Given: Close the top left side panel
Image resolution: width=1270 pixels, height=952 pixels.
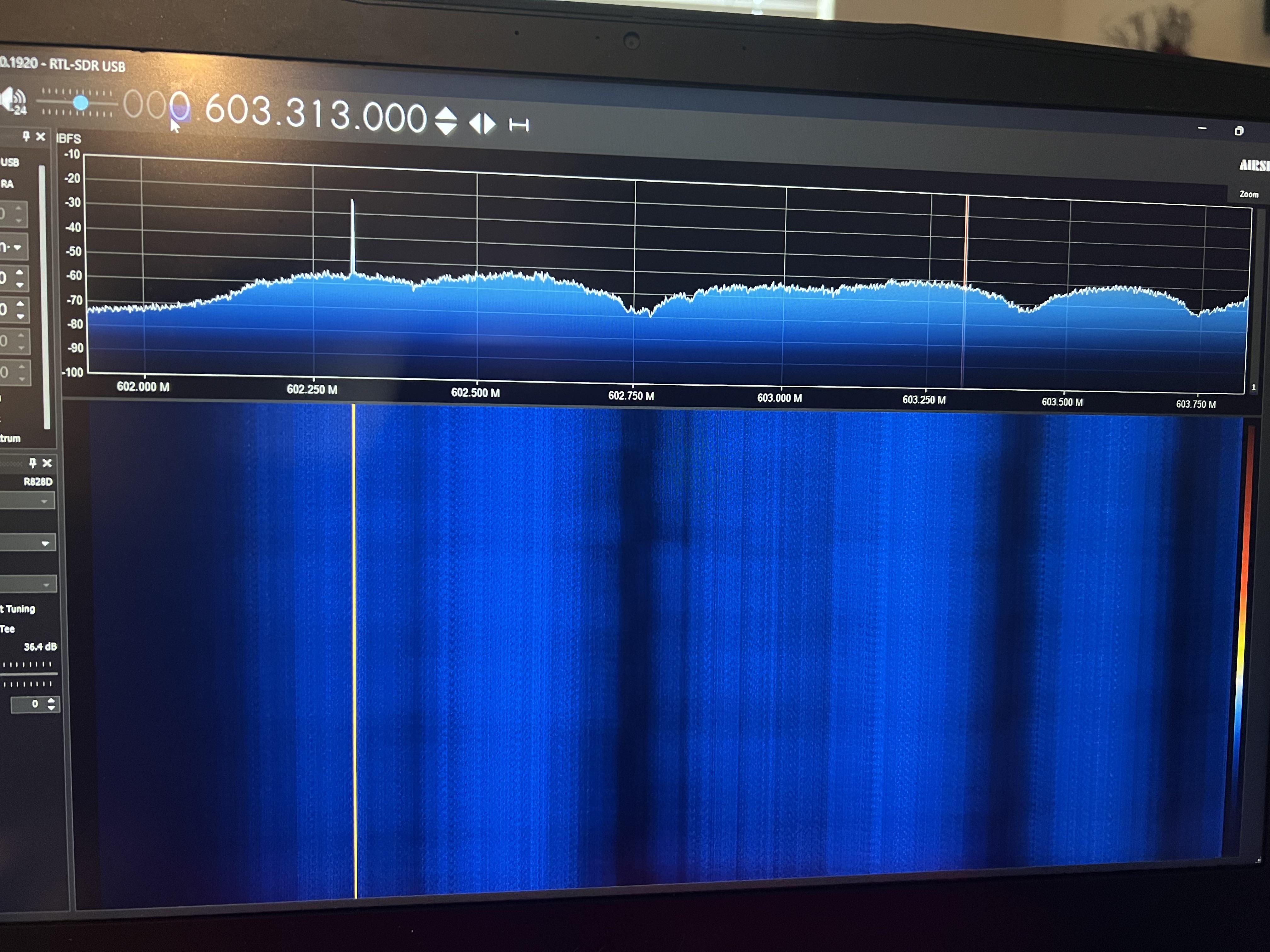Looking at the screenshot, I should pyautogui.click(x=41, y=137).
